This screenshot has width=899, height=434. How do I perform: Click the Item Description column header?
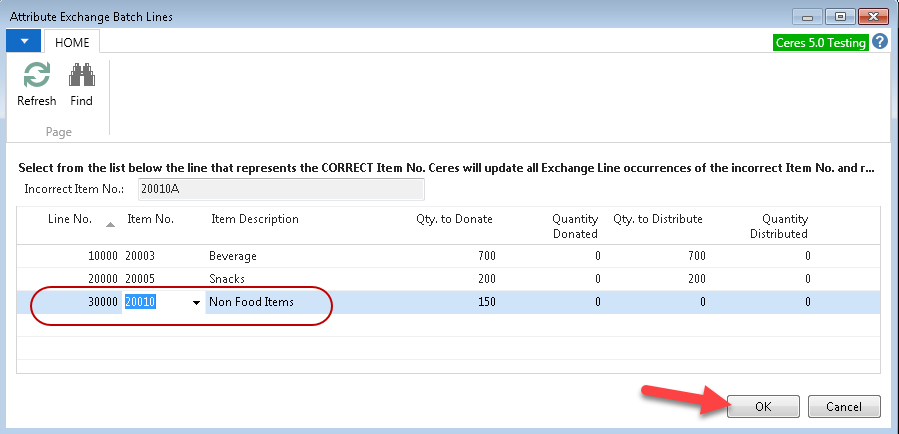click(x=254, y=219)
